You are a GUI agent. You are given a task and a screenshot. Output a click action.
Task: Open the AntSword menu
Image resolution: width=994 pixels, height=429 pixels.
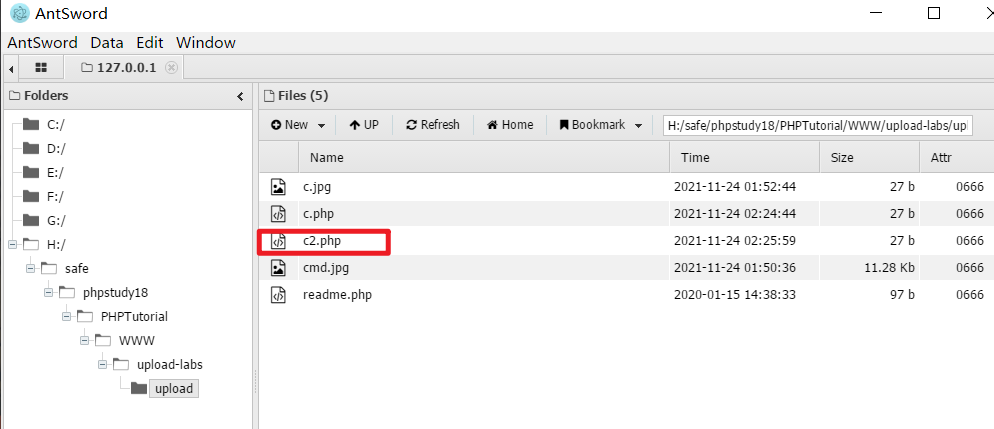tap(42, 42)
